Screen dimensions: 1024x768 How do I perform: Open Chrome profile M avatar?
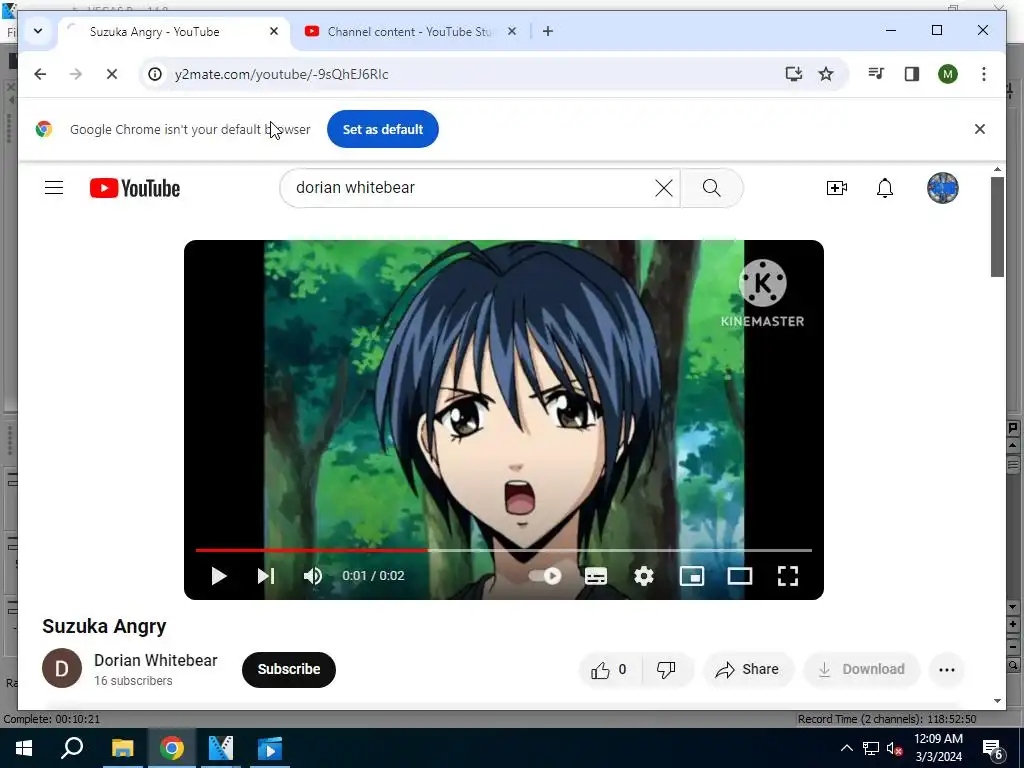pos(948,74)
